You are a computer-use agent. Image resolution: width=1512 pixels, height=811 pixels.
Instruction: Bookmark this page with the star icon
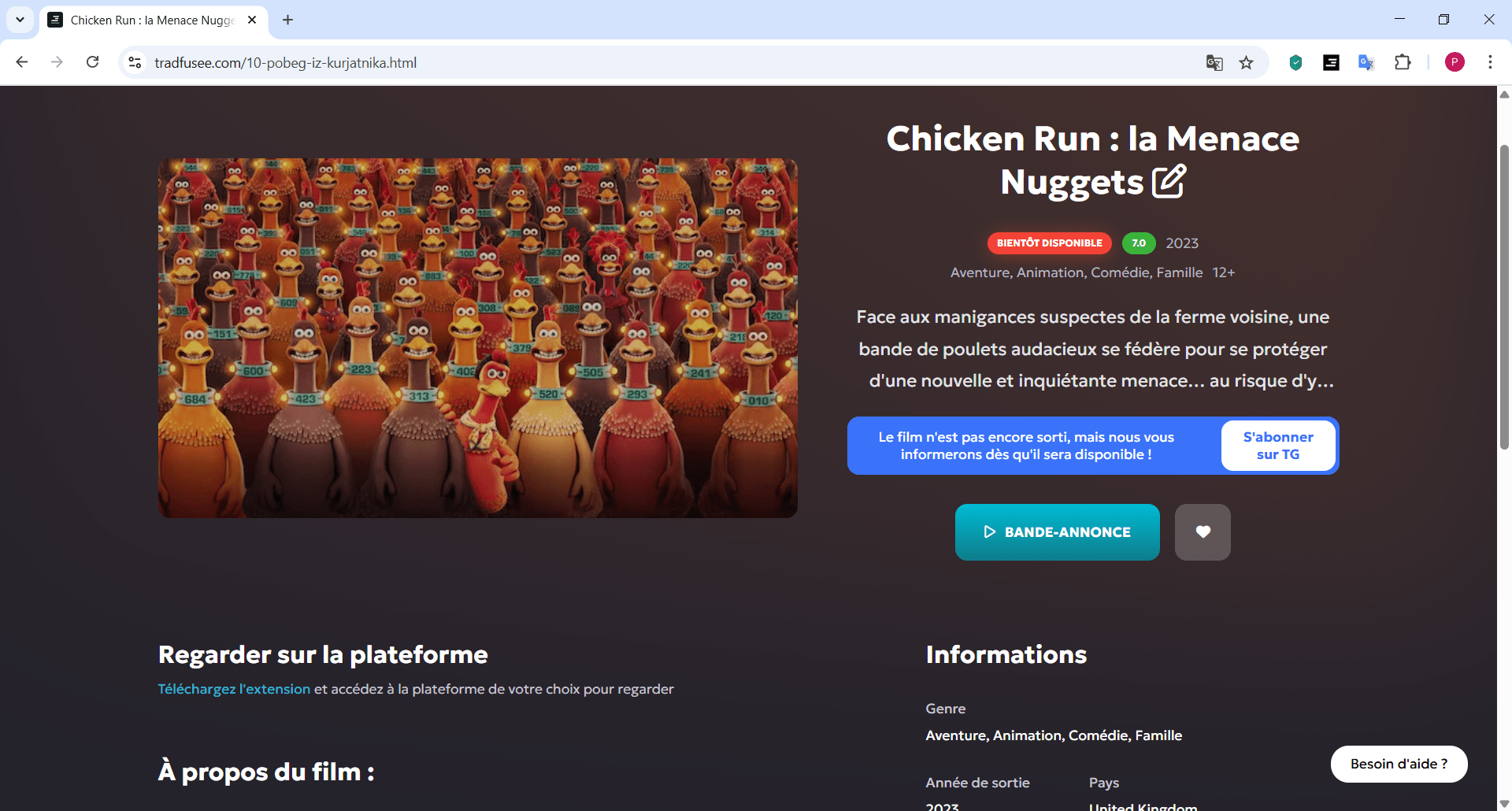[x=1246, y=63]
